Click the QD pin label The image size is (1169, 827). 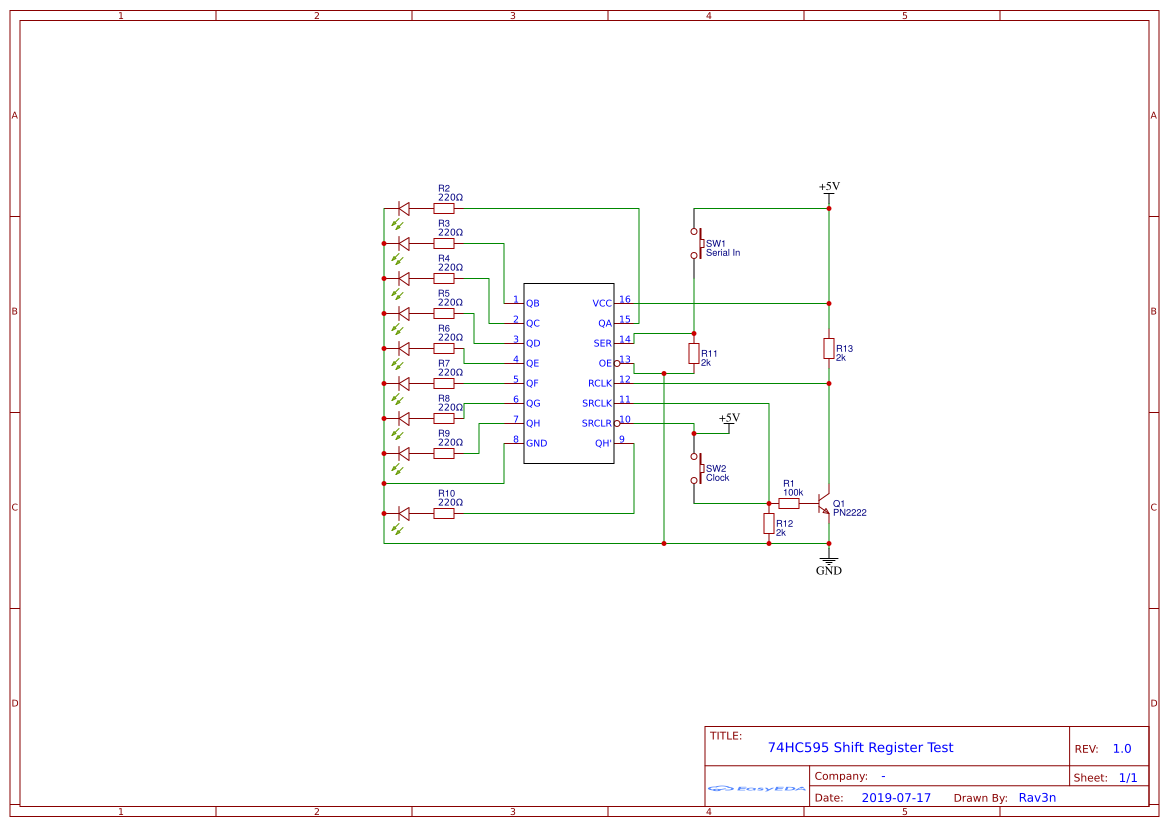click(532, 344)
